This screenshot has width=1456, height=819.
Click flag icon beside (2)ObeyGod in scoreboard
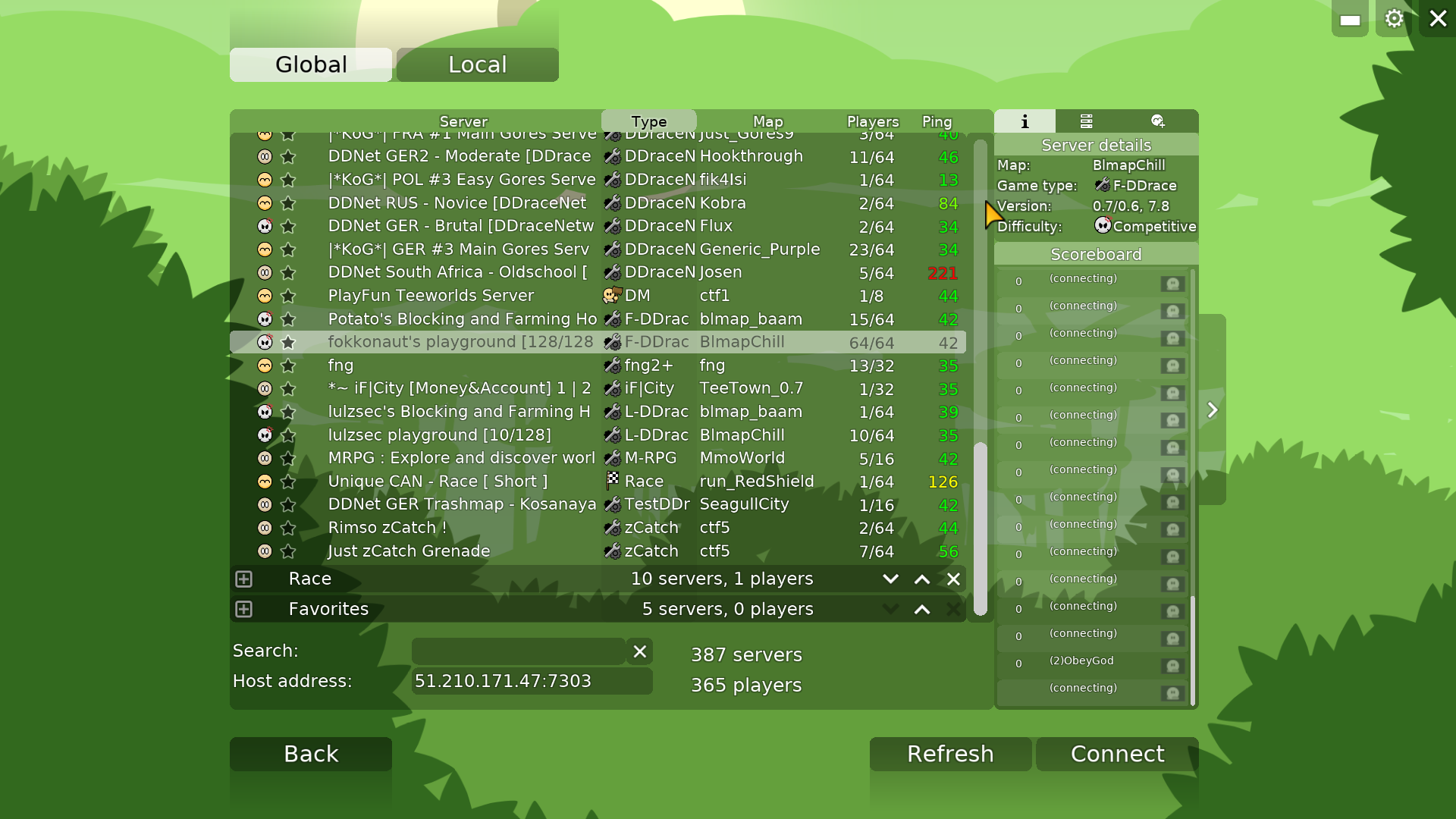[x=1172, y=666]
